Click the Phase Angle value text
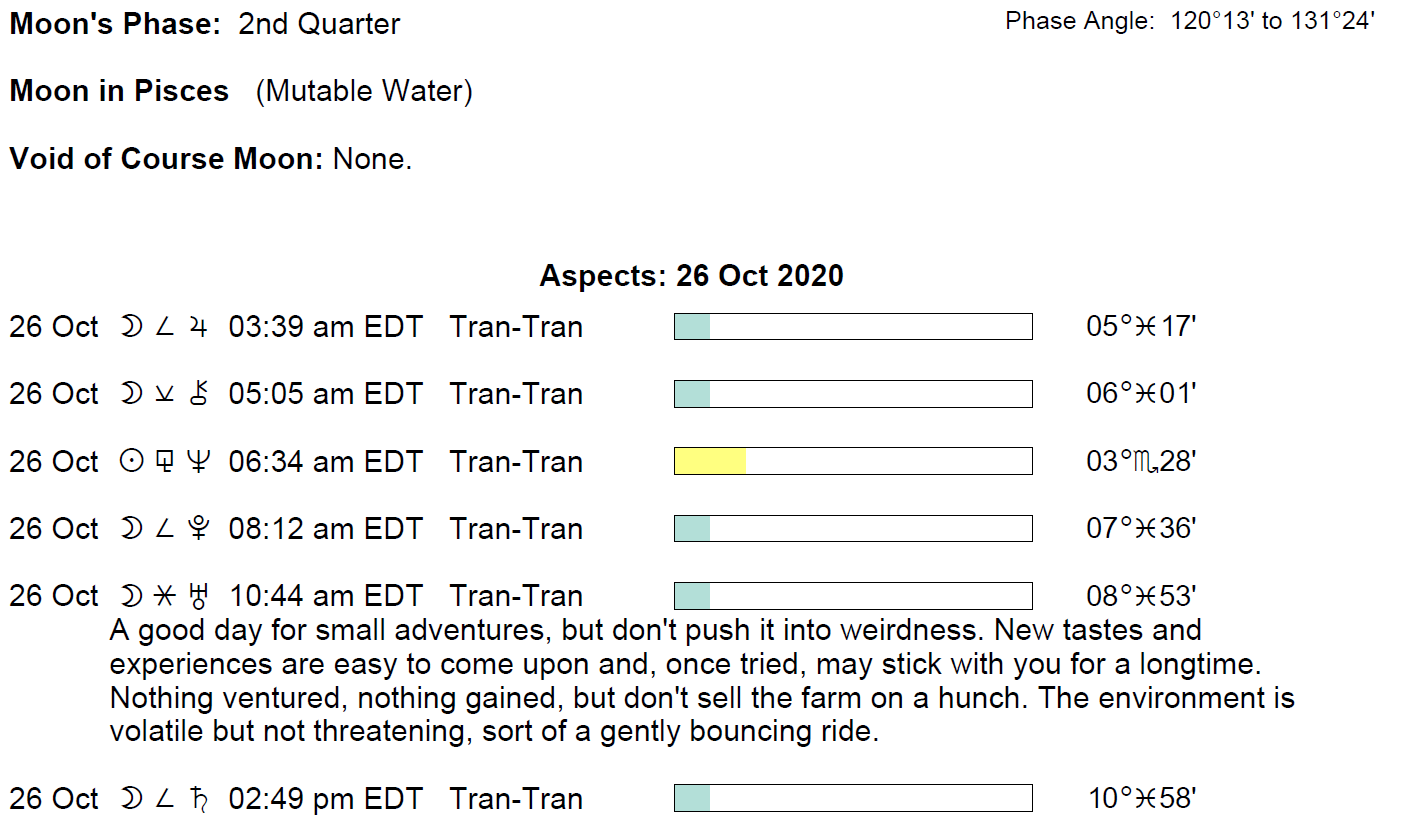 1273,22
